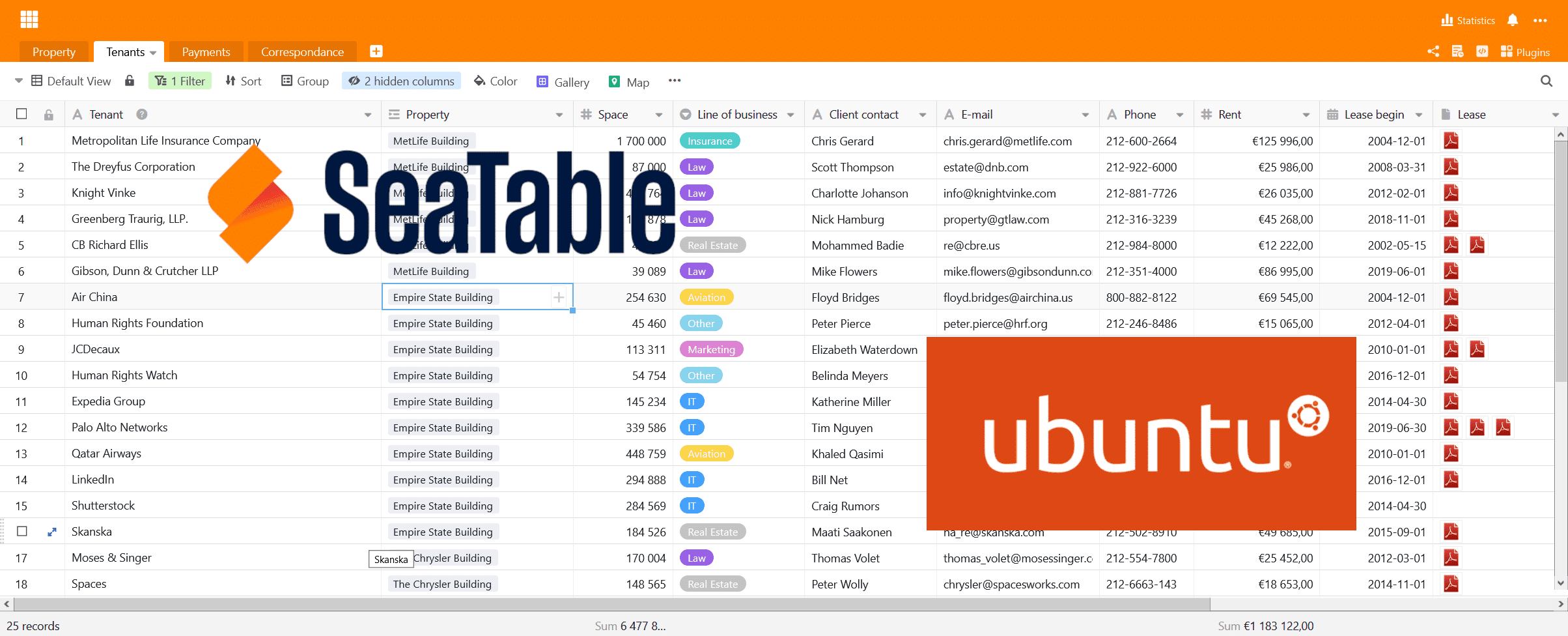Click the 1 Filter button
The width and height of the screenshot is (1568, 636).
[180, 81]
